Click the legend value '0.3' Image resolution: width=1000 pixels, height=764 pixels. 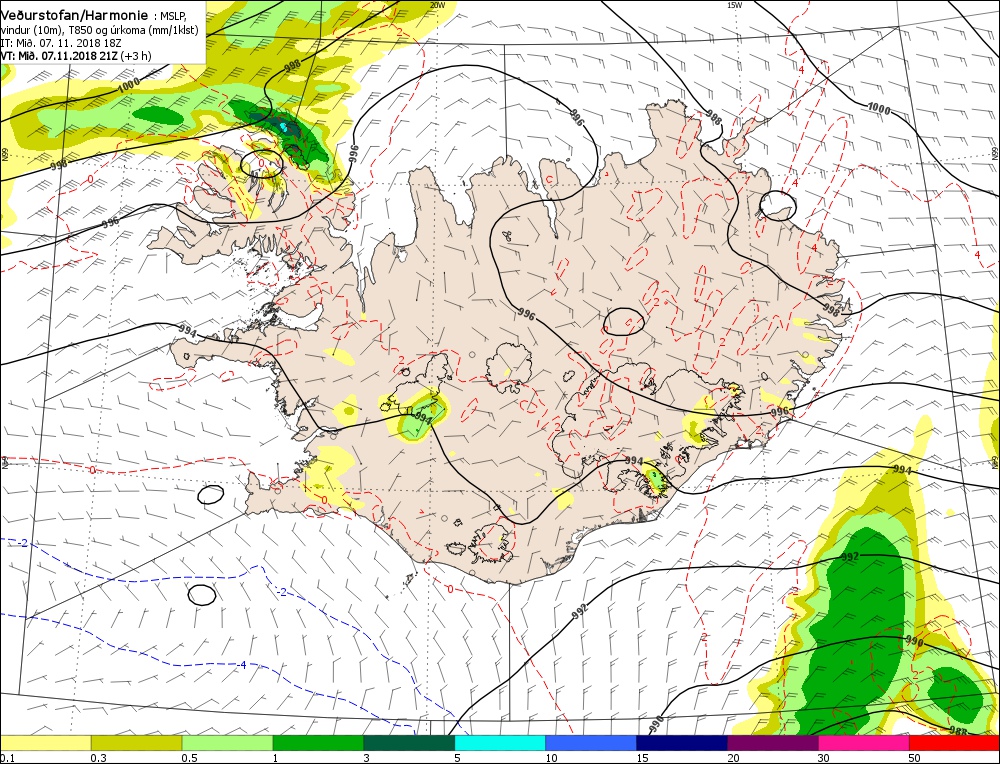coord(98,757)
